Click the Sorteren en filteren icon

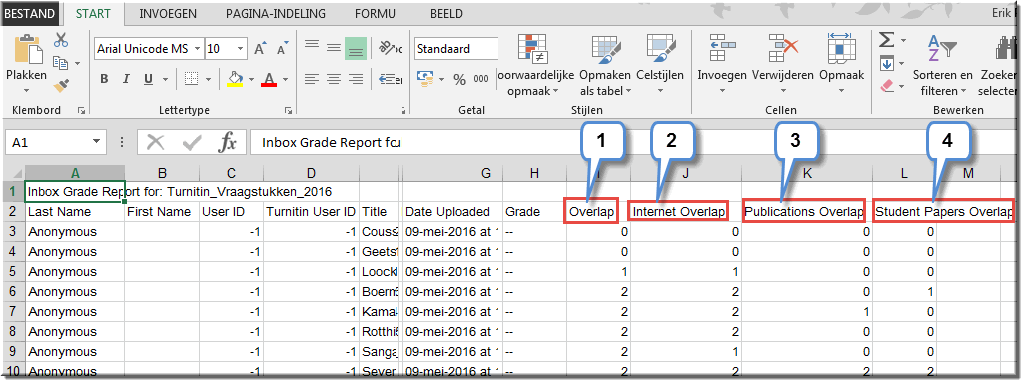tap(942, 49)
